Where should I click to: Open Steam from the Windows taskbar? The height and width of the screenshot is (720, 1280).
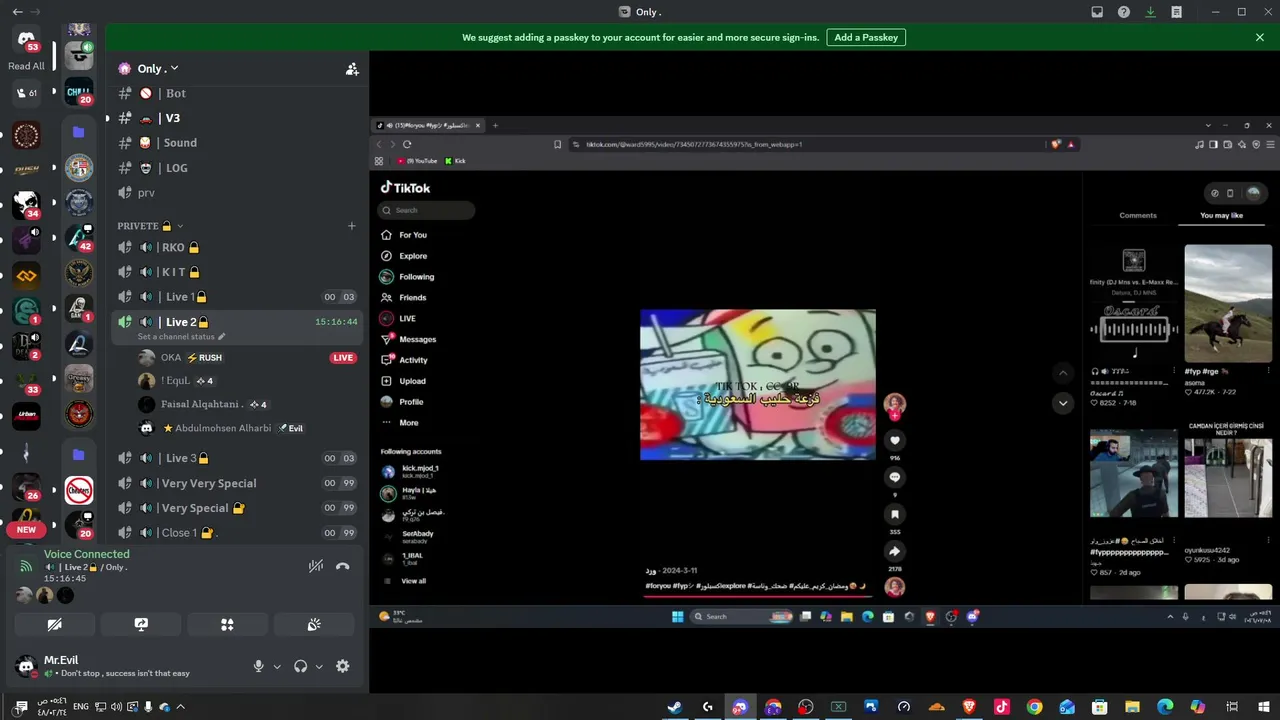click(675, 707)
